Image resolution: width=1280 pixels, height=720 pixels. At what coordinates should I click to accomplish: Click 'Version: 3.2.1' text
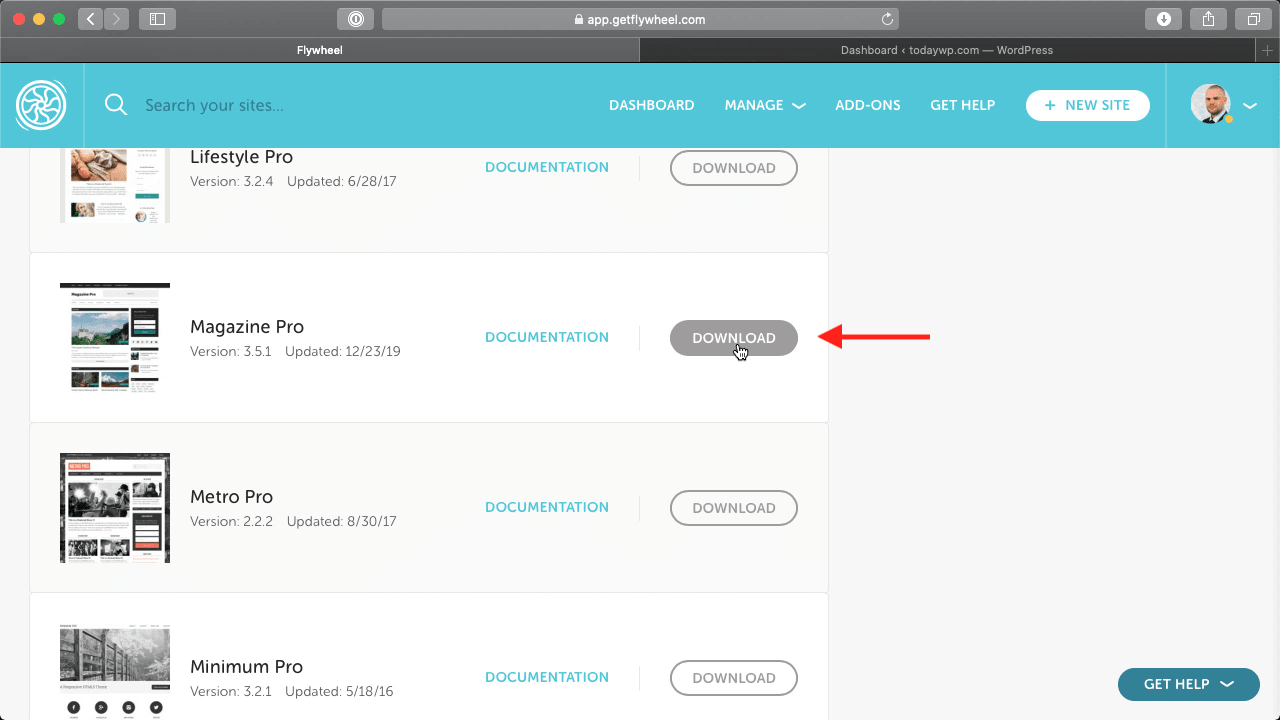[231, 692]
